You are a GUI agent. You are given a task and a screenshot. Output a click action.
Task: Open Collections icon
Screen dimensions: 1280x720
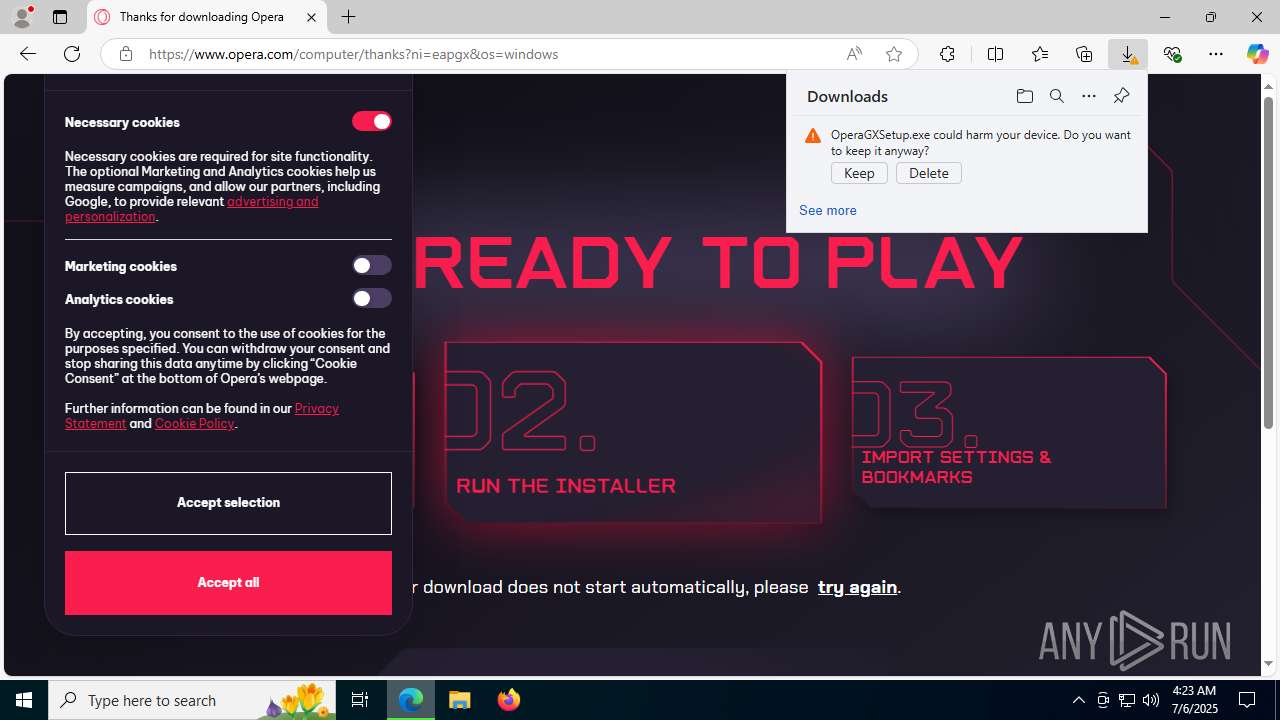[1084, 54]
